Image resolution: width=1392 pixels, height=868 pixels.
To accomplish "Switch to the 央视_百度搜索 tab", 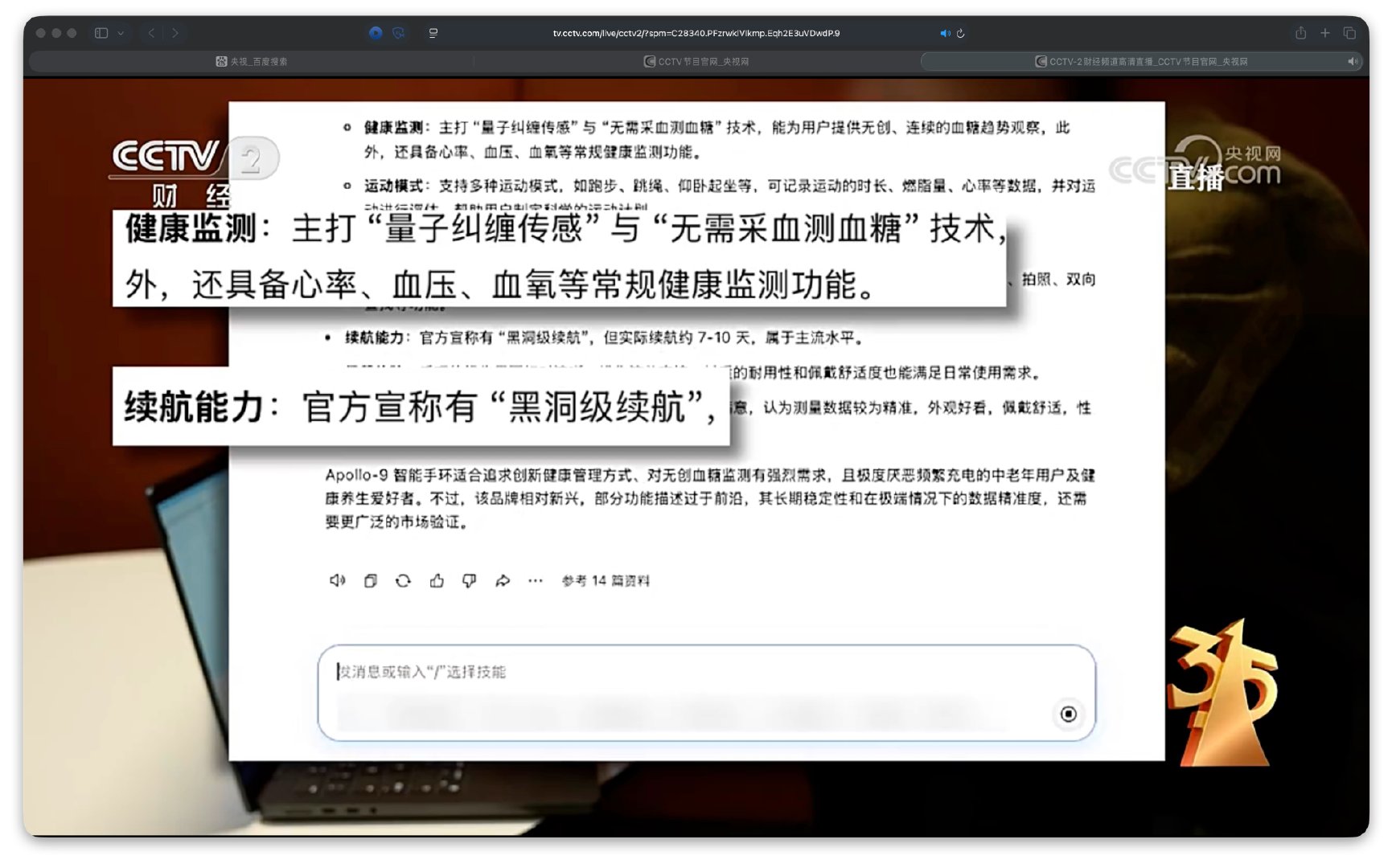I will tap(252, 61).
